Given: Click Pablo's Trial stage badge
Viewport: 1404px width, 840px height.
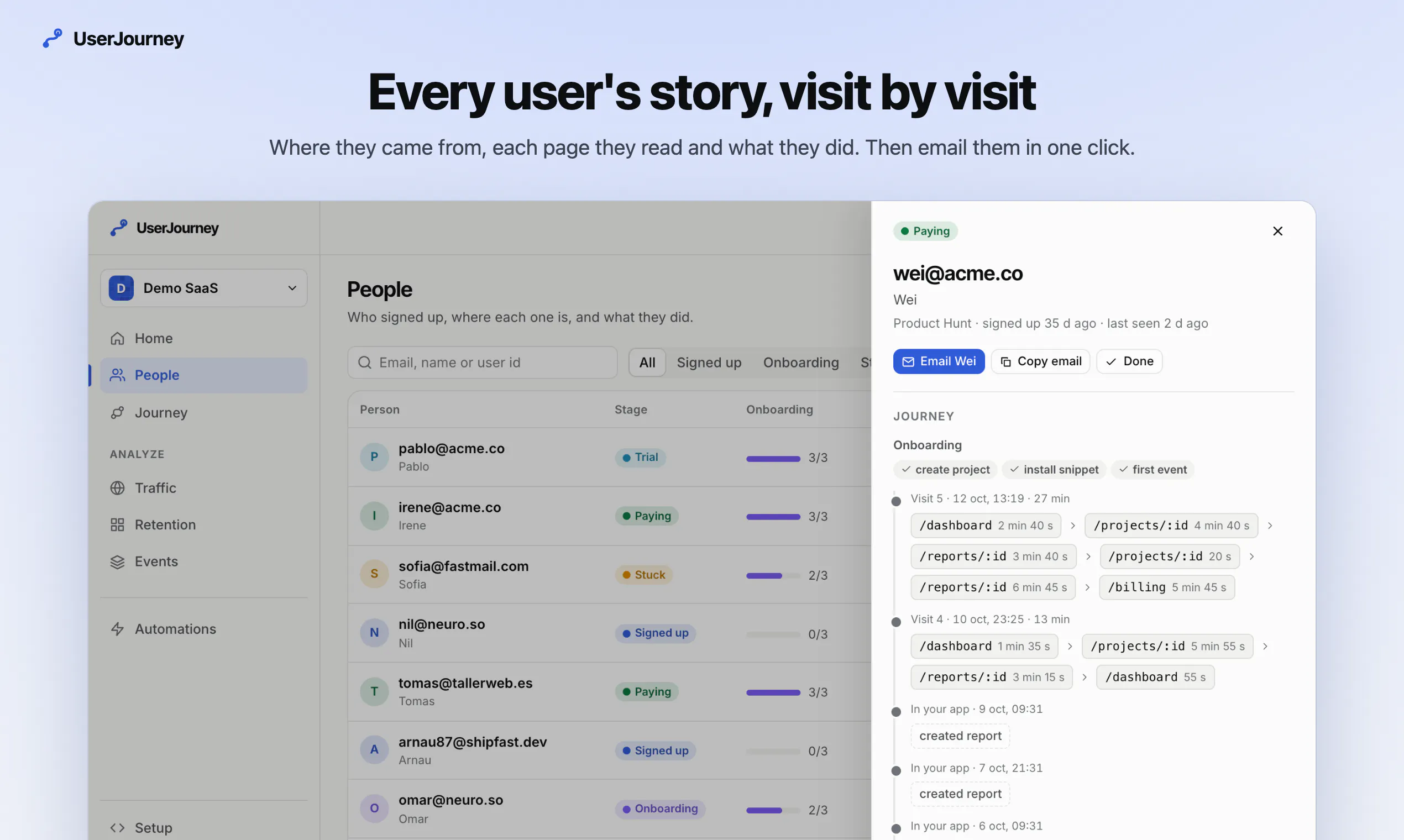Looking at the screenshot, I should coord(640,457).
